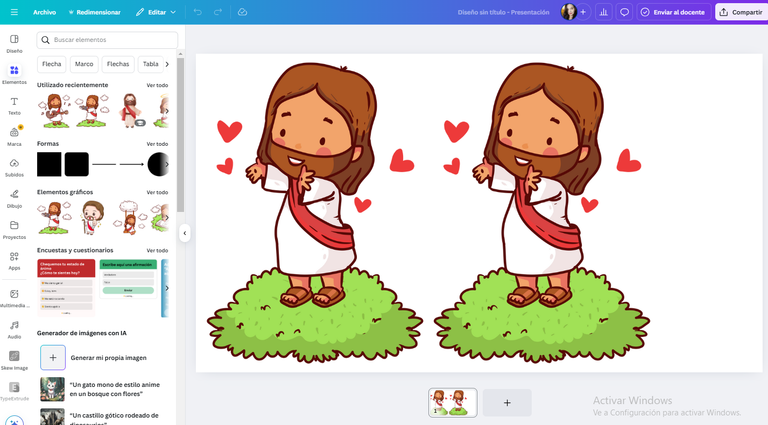
Task: Open the Diseño sidebar tab
Action: [14, 44]
